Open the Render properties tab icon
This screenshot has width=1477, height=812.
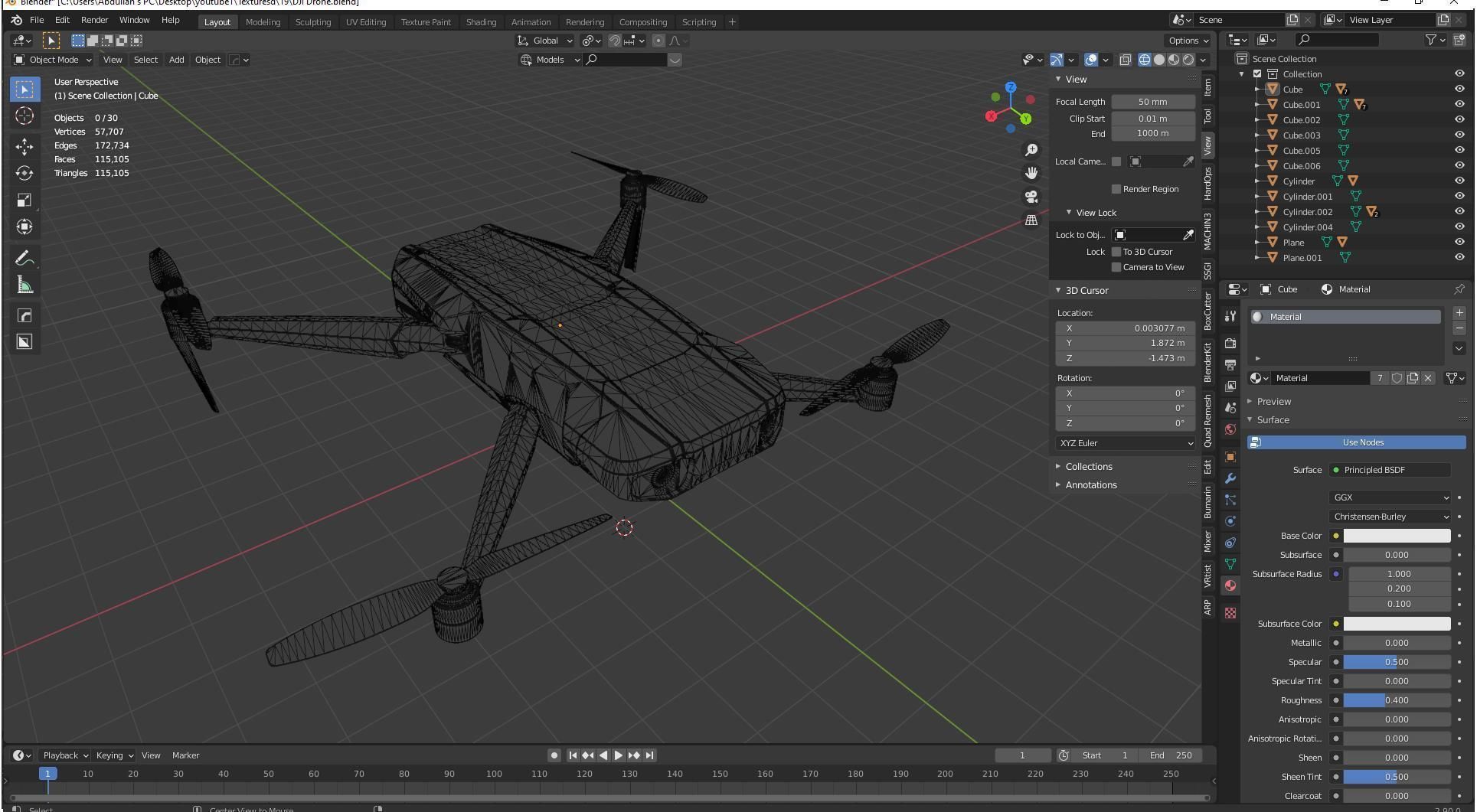[x=1230, y=344]
